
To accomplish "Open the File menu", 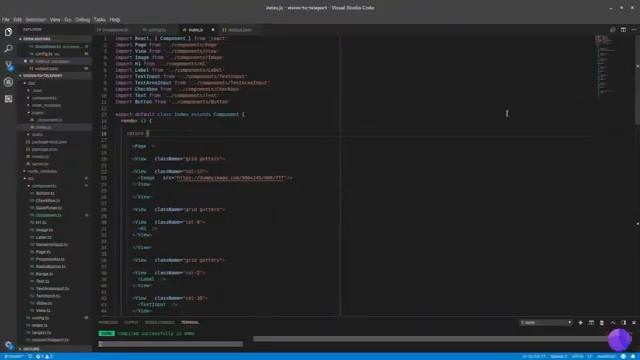I will point(6,19).
